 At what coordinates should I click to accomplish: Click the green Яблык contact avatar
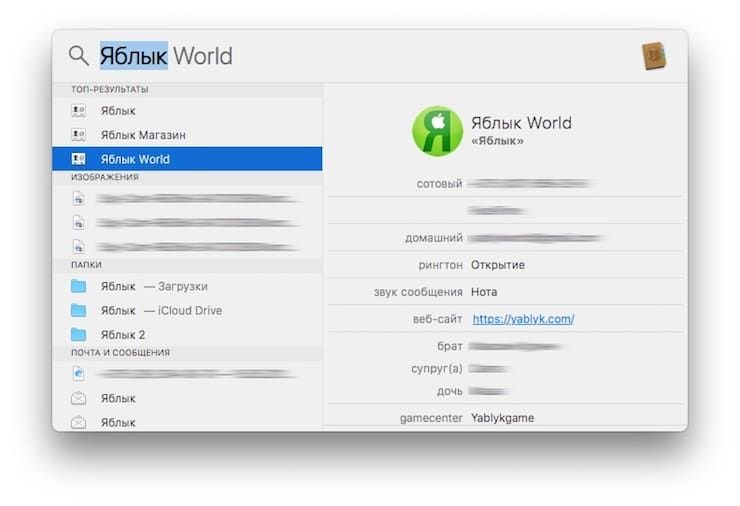pos(437,131)
